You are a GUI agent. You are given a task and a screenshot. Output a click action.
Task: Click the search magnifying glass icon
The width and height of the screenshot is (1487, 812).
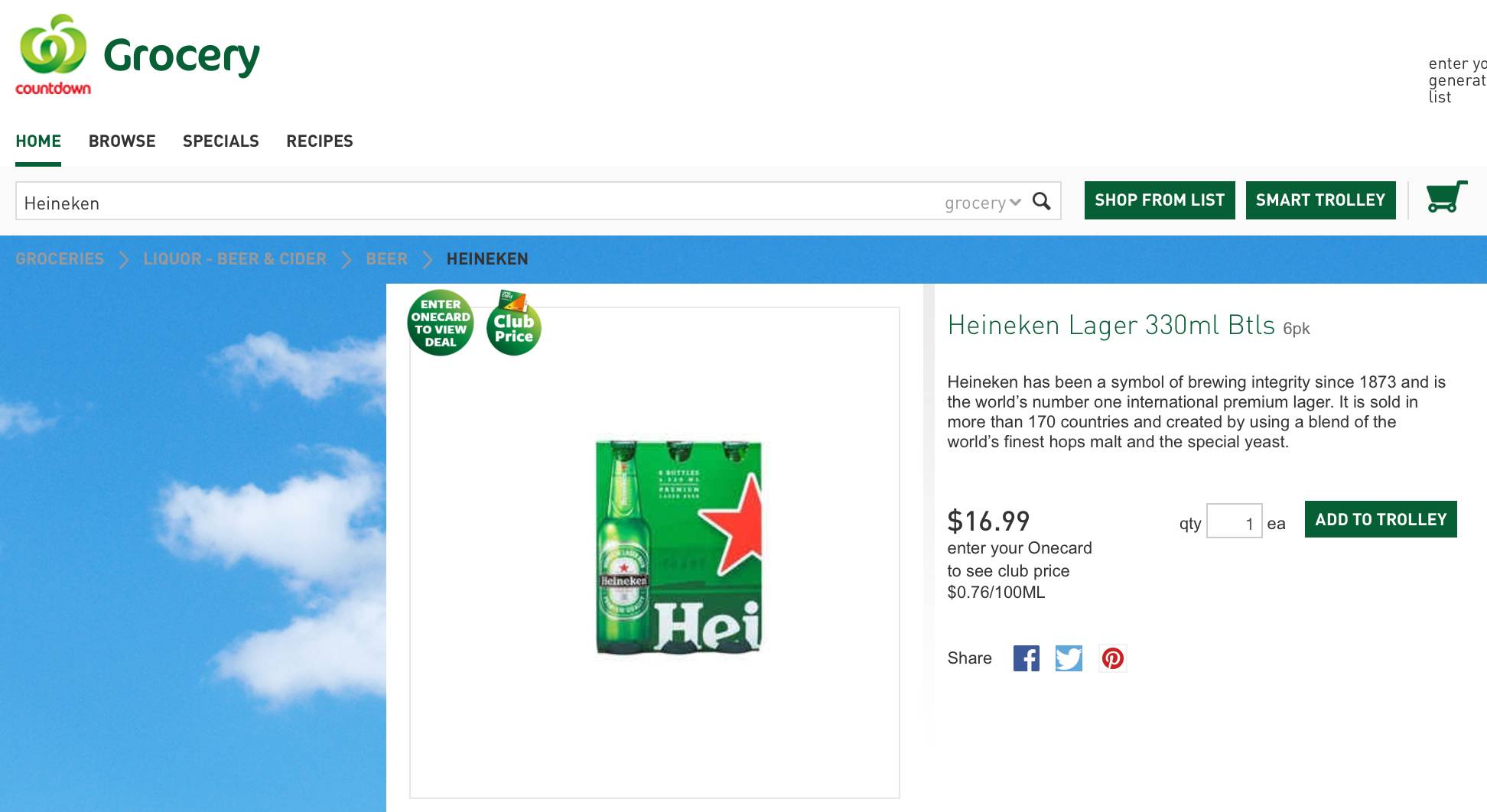[1041, 201]
